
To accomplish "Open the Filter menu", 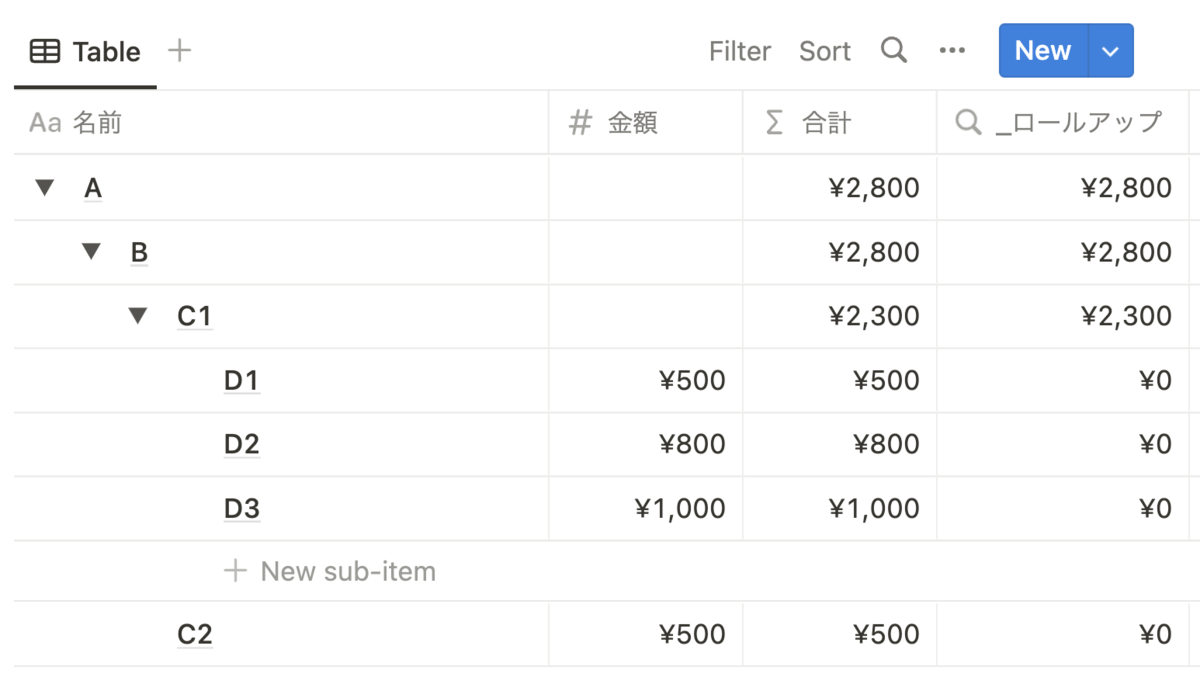I will point(740,51).
